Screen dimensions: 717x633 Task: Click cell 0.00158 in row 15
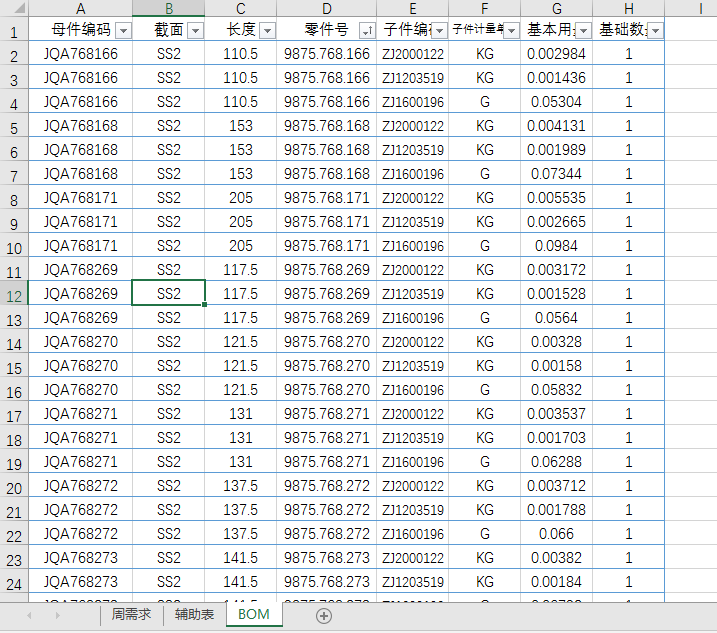[x=556, y=366]
